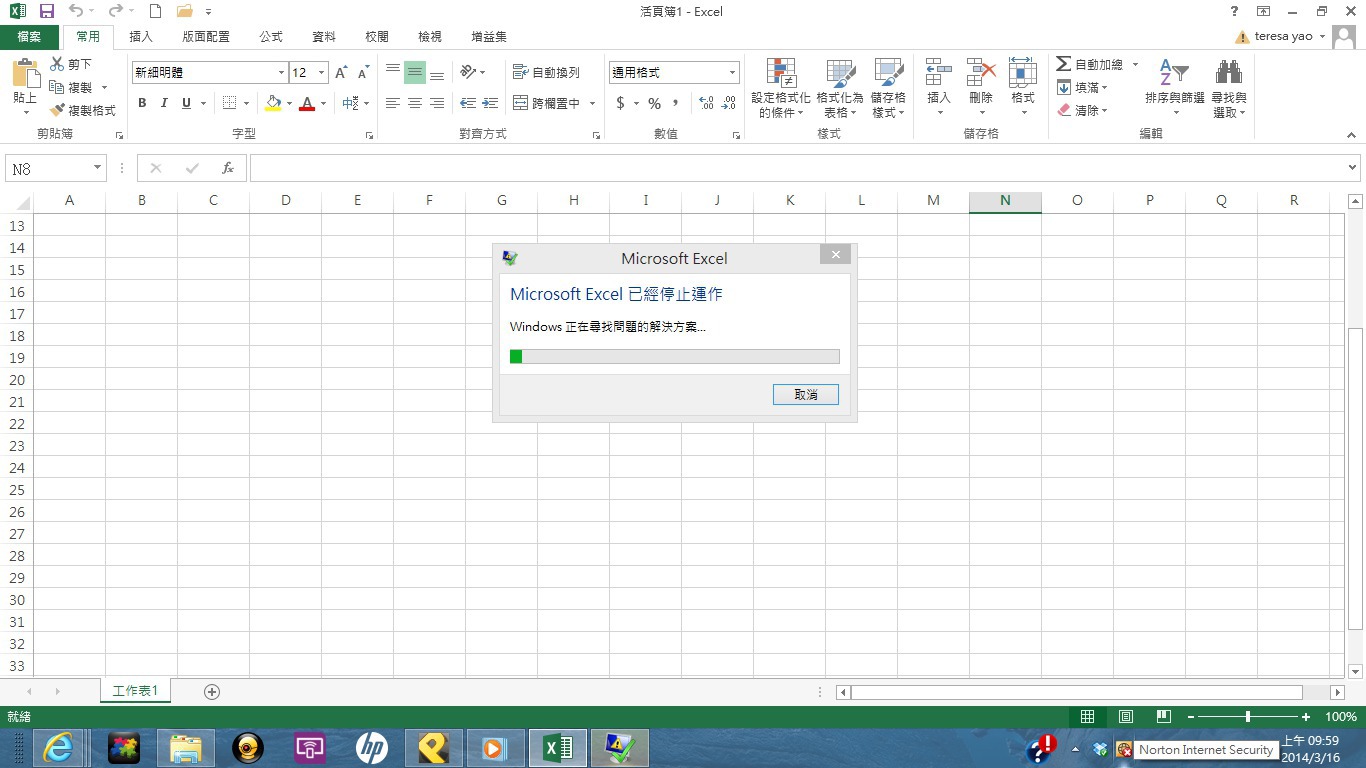This screenshot has width=1366, height=768.
Task: Click the Cut (剪下) scissors button
Action: [71, 64]
